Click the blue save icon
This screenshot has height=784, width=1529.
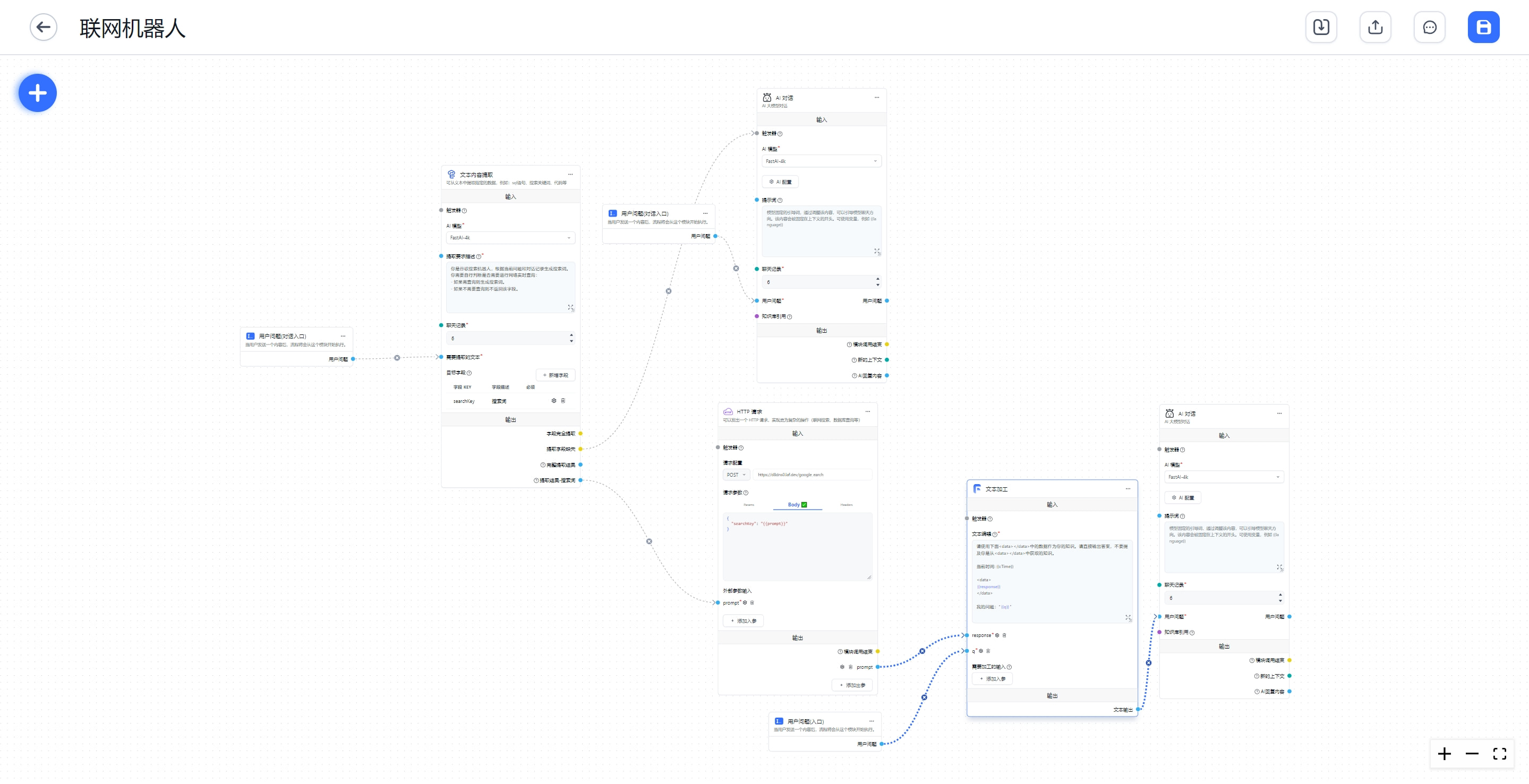point(1483,27)
